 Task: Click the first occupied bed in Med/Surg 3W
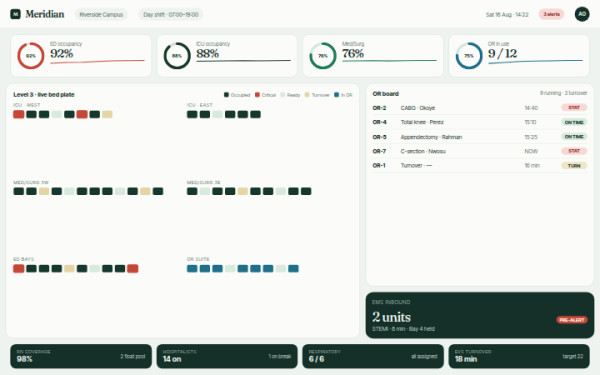tap(19, 191)
